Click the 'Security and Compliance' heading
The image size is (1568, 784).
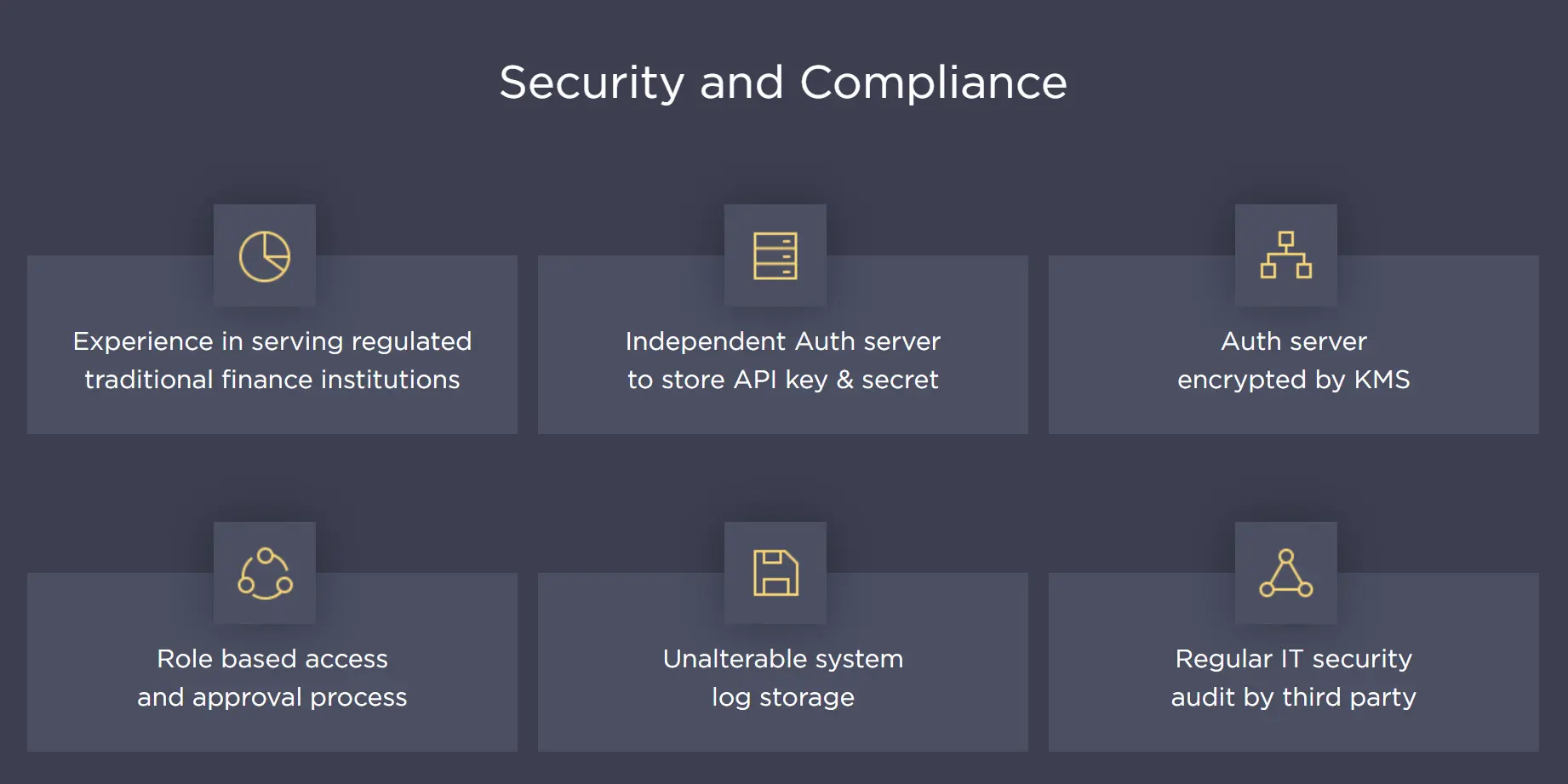tap(782, 83)
